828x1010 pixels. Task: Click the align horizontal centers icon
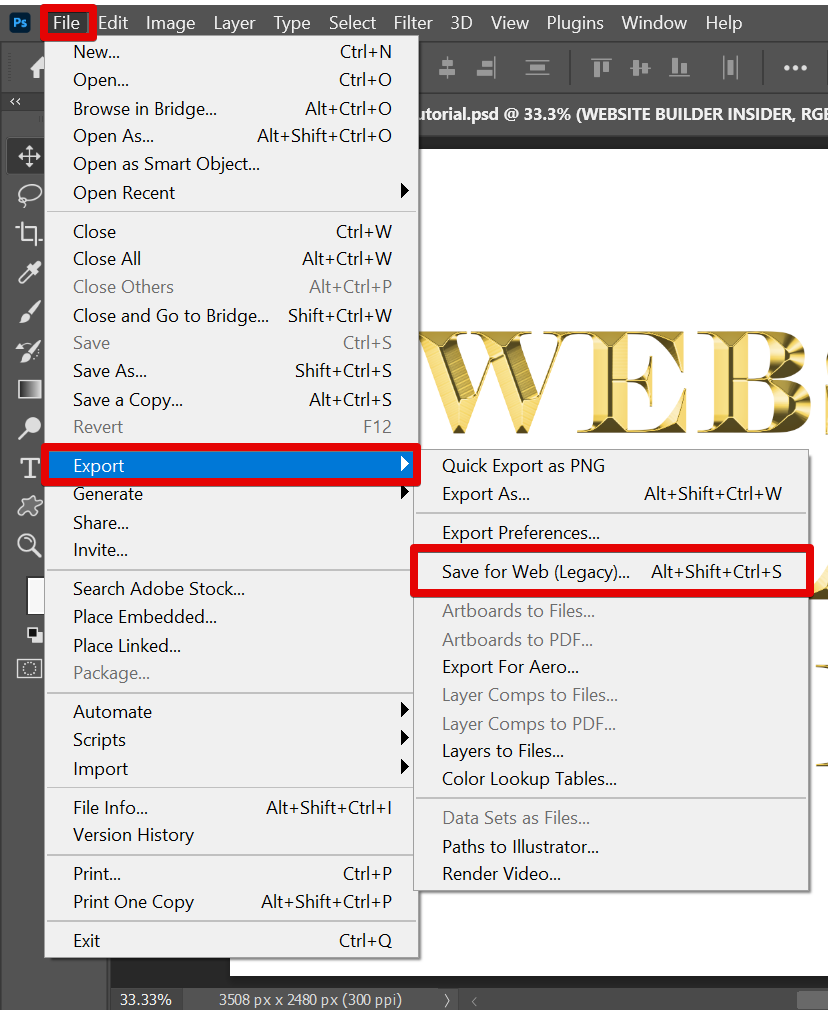click(447, 68)
